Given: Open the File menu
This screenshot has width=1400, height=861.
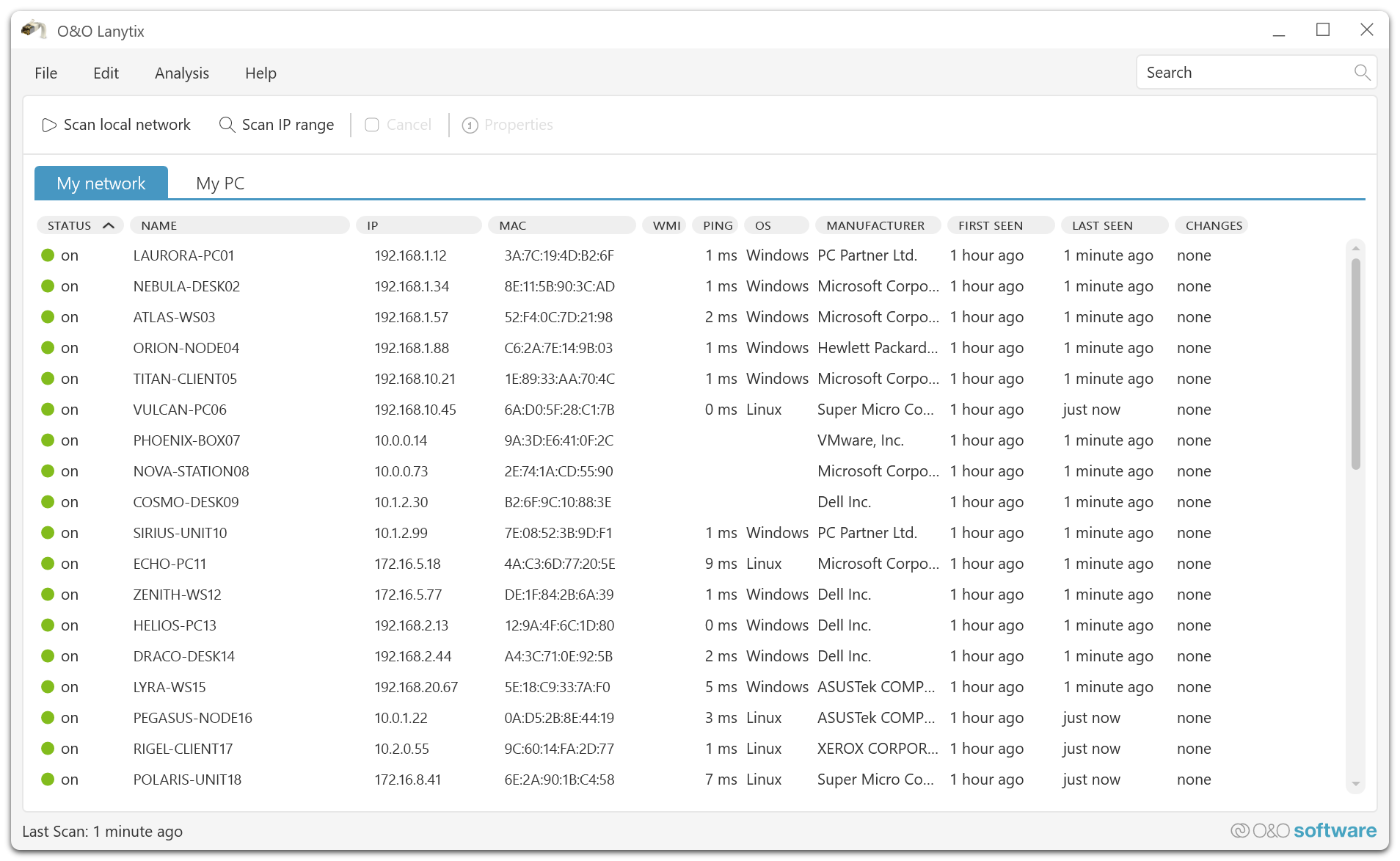Looking at the screenshot, I should tap(45, 73).
